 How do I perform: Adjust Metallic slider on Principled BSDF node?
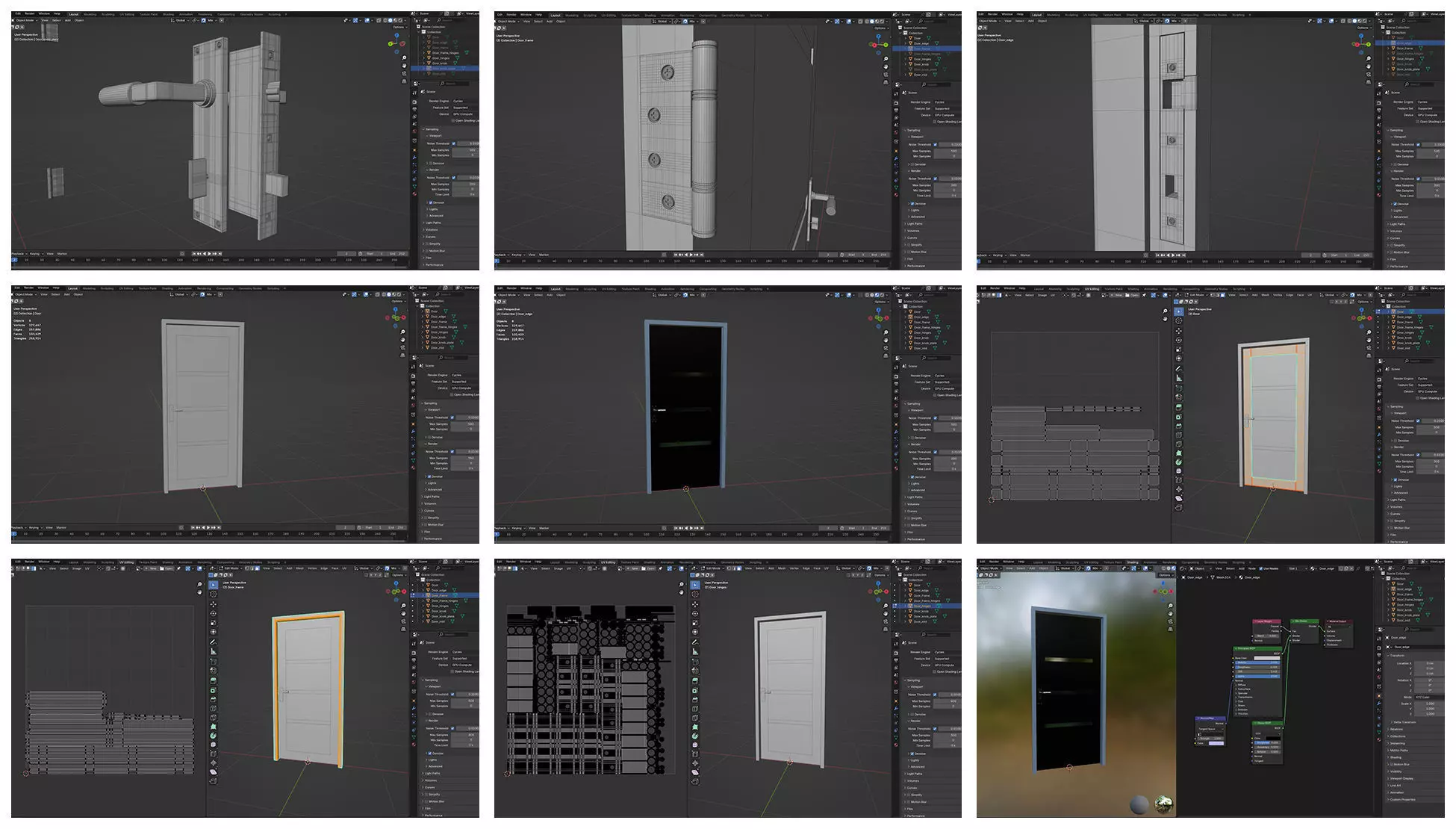tap(1257, 662)
